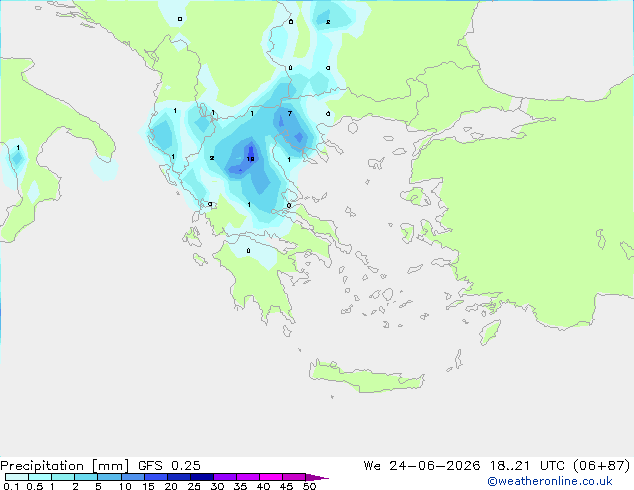Select the 'Precipitation [mm]' title text

click(64, 466)
